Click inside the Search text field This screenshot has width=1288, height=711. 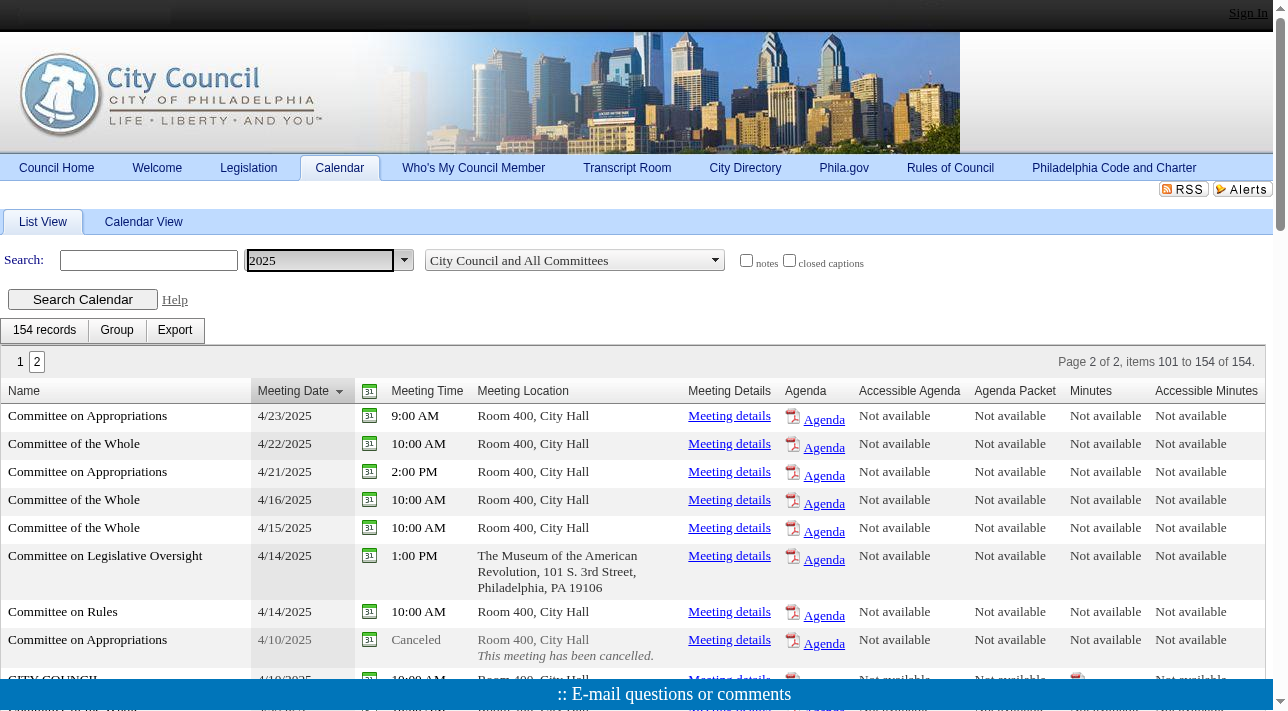tap(149, 260)
